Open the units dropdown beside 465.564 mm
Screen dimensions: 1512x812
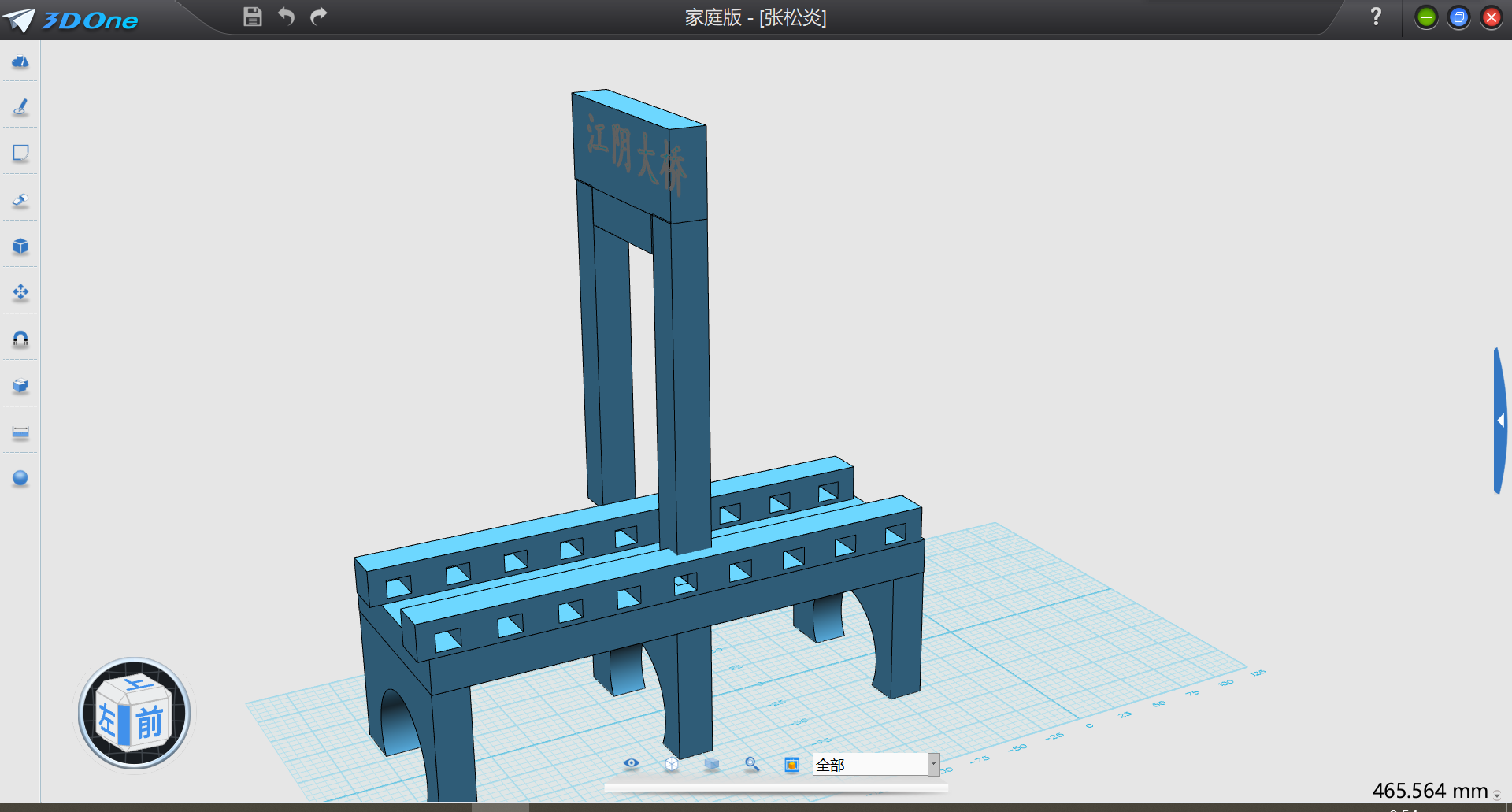(x=1497, y=795)
